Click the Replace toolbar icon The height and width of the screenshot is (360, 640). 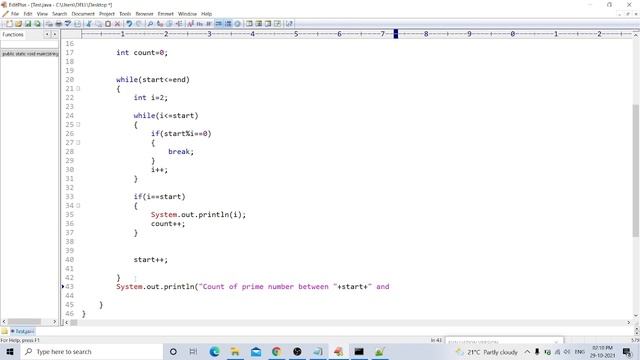pos(160,24)
